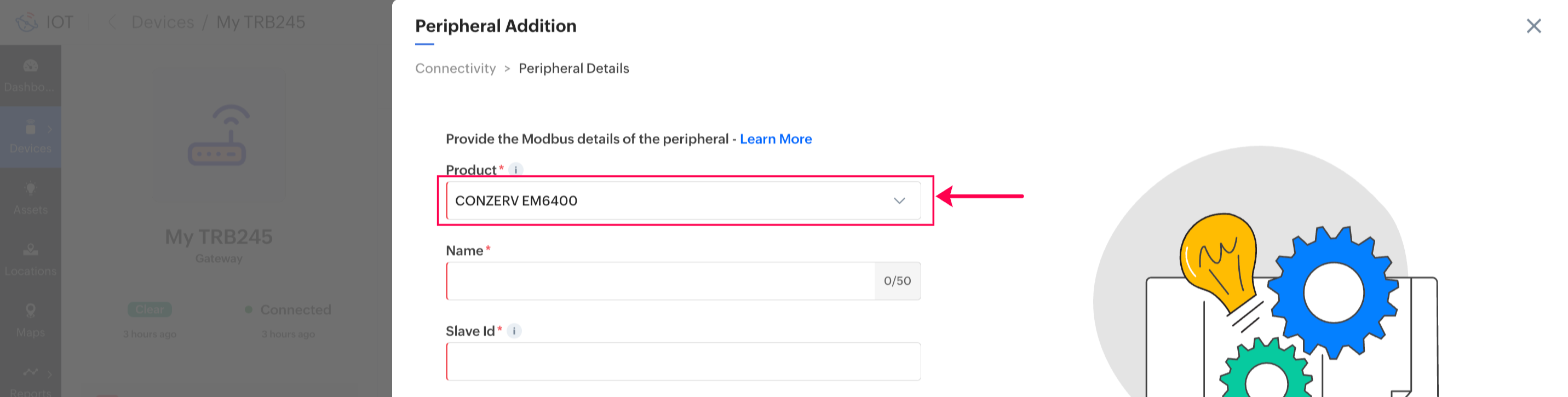
Task: Open the Product dropdown showing CONZERV EM6400
Action: 683,201
